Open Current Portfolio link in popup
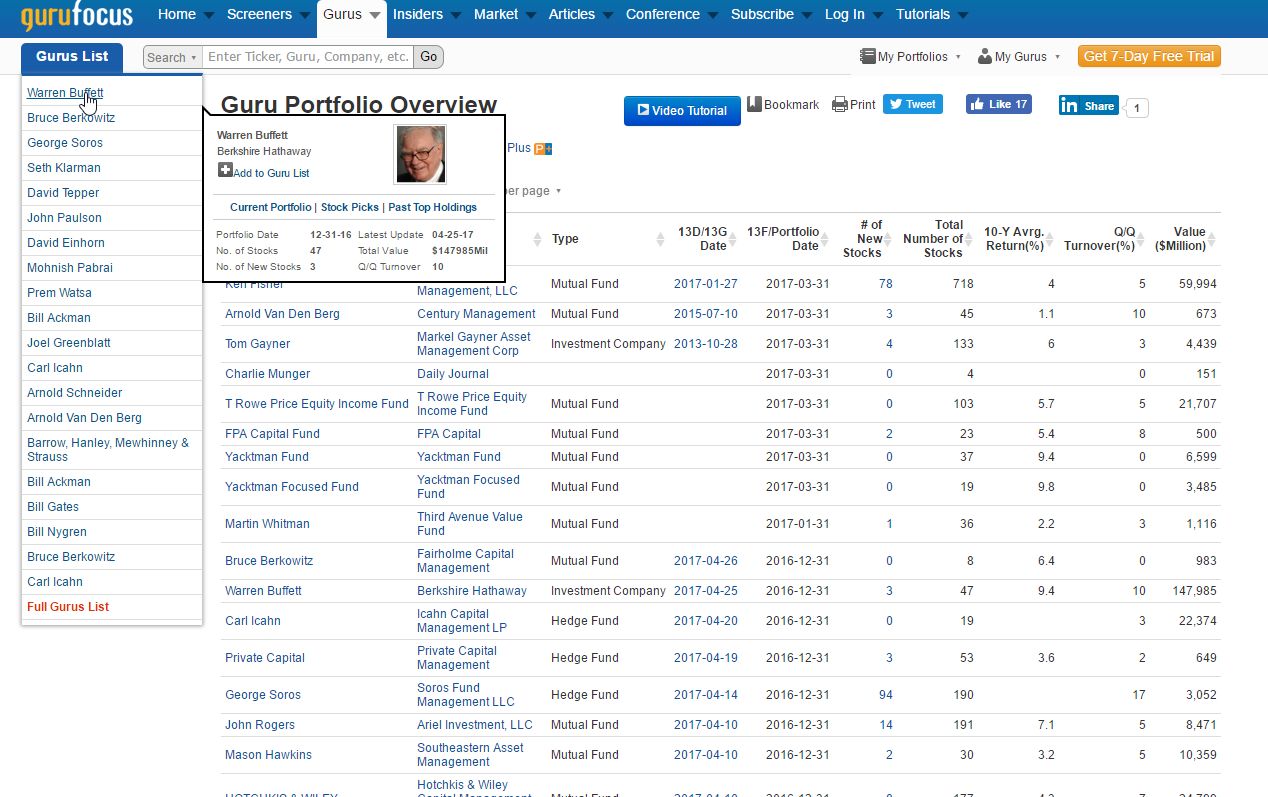This screenshot has height=797, width=1268. 271,207
